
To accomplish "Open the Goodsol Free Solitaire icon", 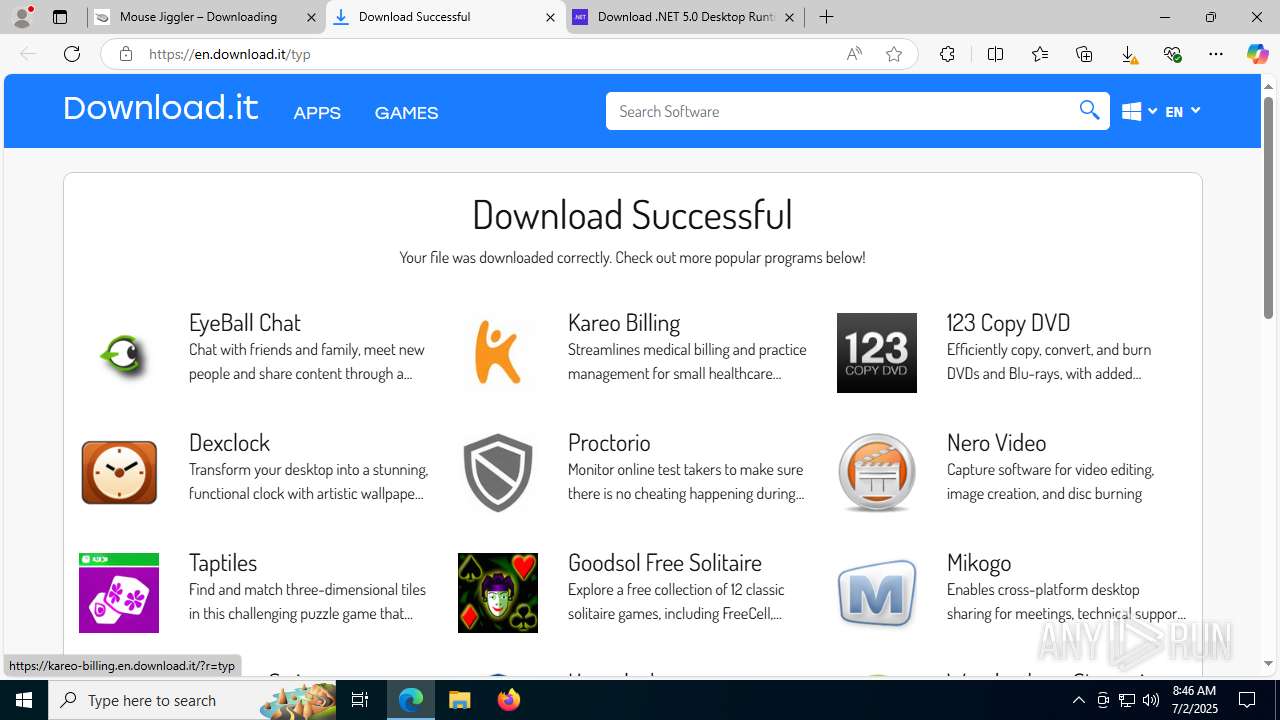I will (x=498, y=593).
